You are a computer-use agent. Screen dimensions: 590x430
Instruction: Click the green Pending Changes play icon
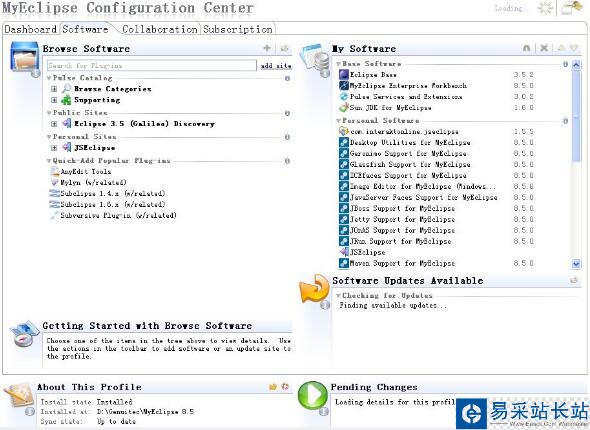[312, 396]
